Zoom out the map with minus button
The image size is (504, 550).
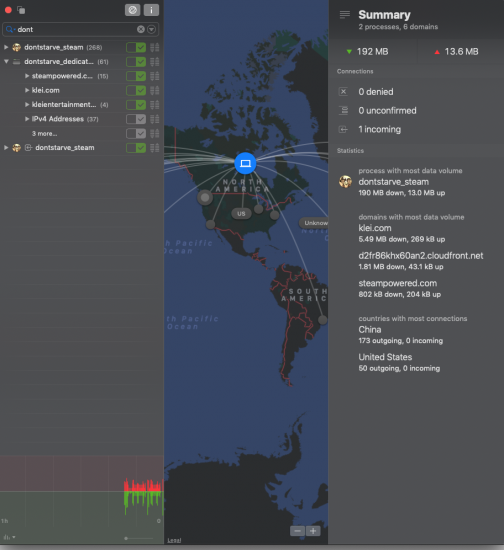point(297,531)
